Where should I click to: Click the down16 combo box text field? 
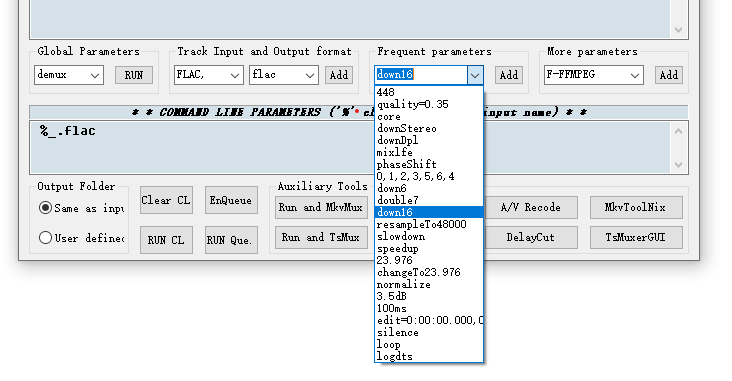click(x=421, y=75)
